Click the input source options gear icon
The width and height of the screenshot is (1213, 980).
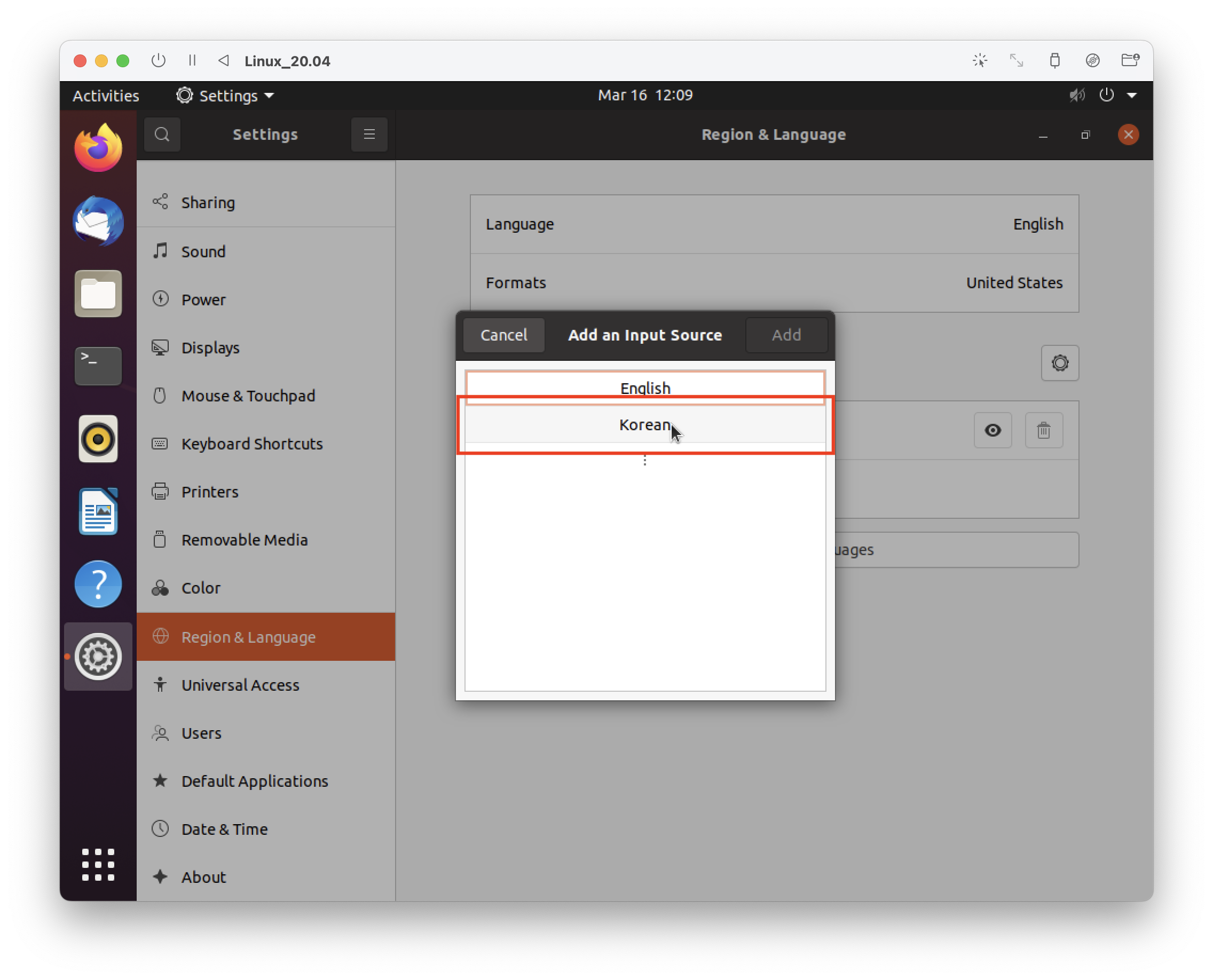pos(1059,363)
